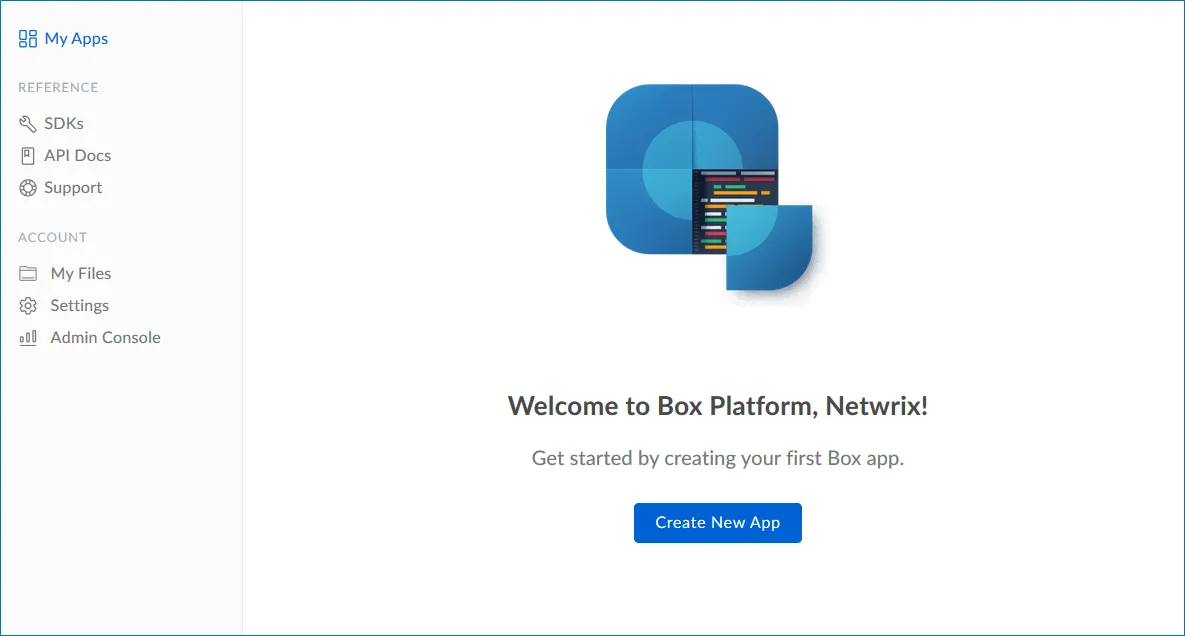Open the SDKs reference page
The width and height of the screenshot is (1185, 636).
pos(63,123)
